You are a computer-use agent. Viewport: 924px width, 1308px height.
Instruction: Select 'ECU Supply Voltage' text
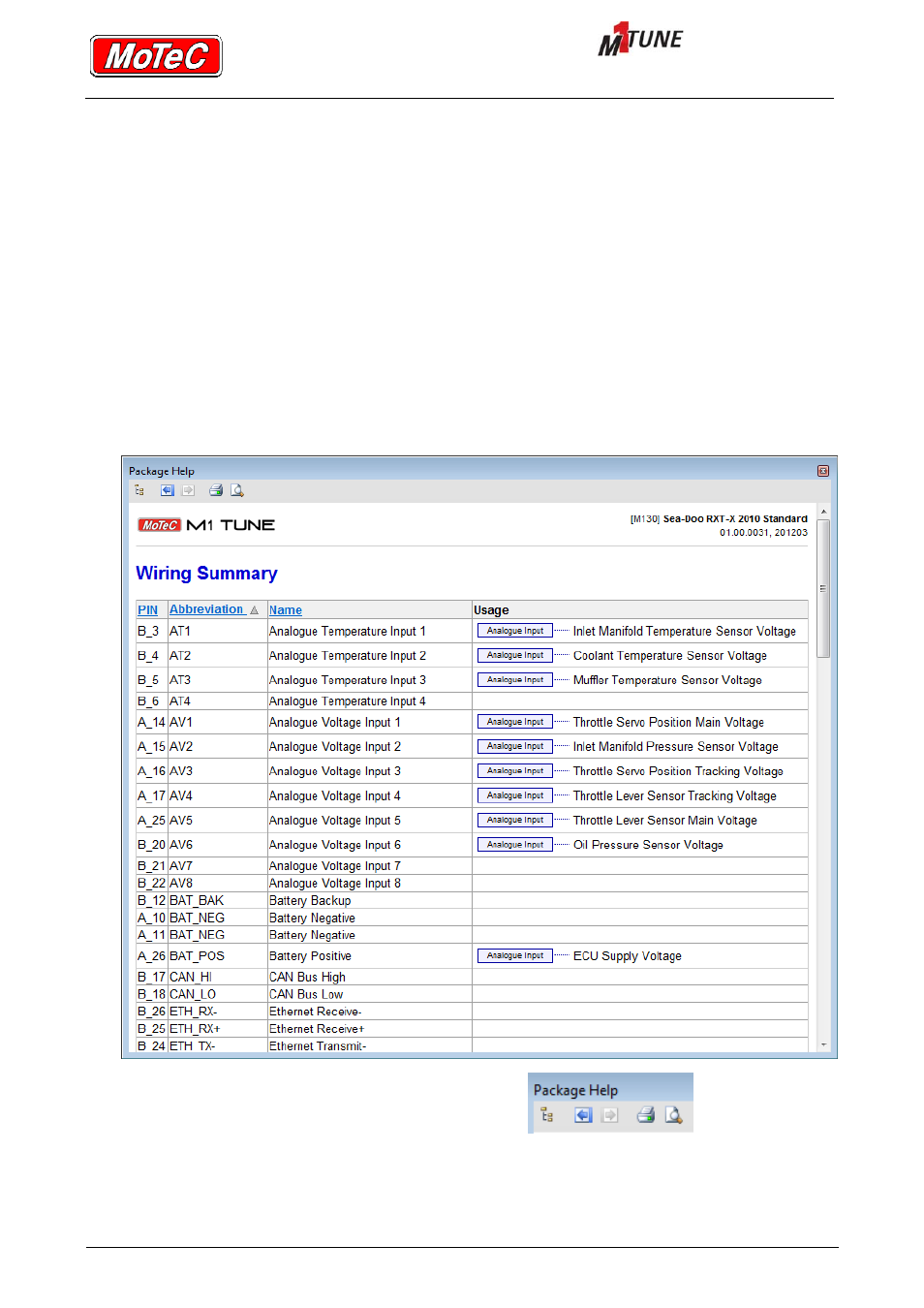pos(627,956)
